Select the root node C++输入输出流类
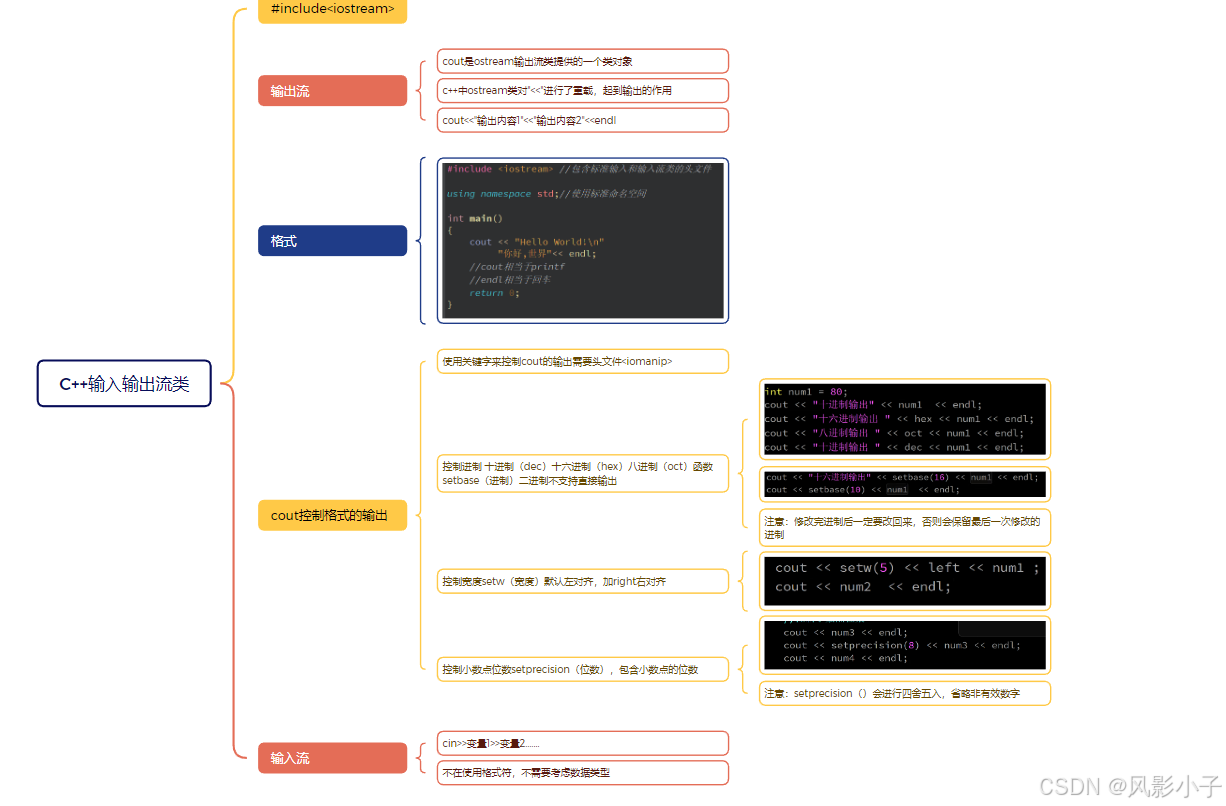Screen dimensions: 1226x806 124,383
